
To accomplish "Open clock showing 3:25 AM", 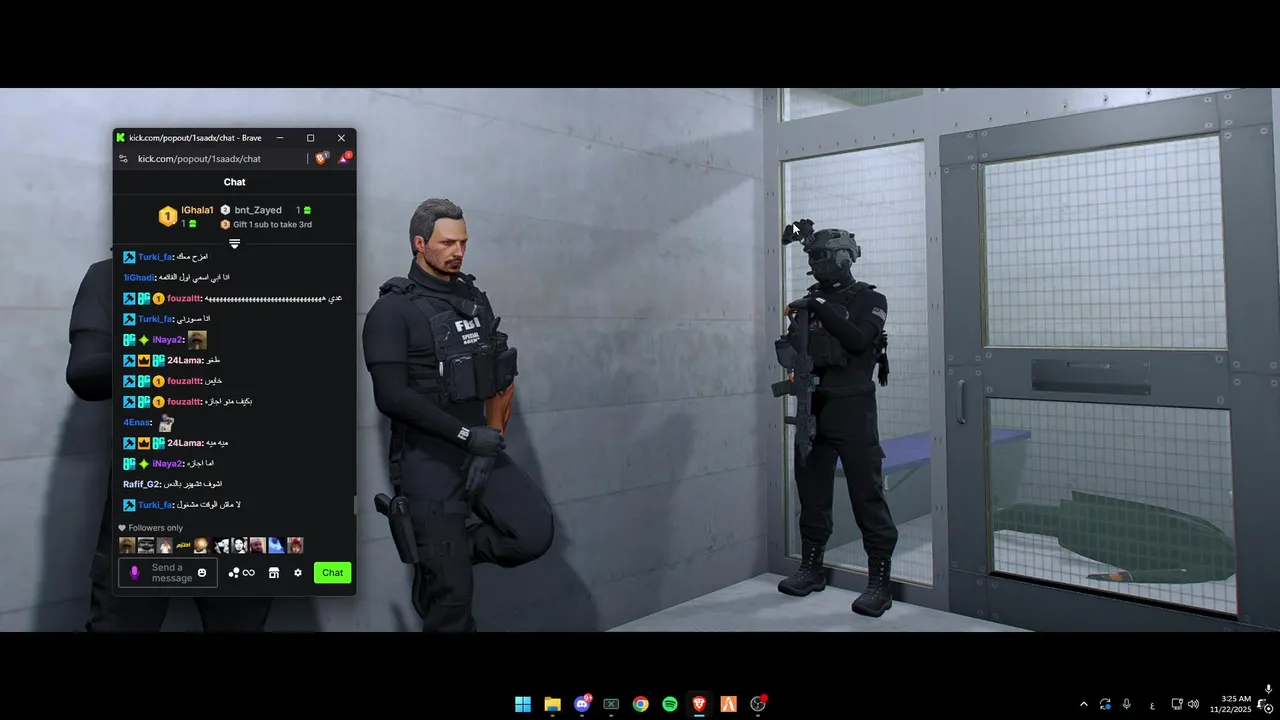I will click(x=1232, y=704).
